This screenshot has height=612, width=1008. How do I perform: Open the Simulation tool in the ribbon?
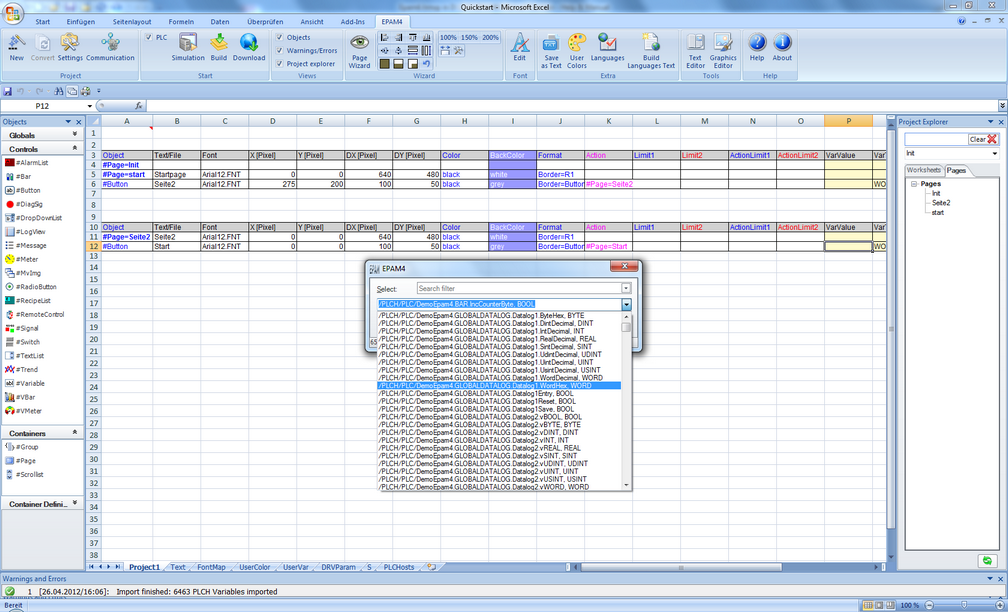[x=188, y=47]
